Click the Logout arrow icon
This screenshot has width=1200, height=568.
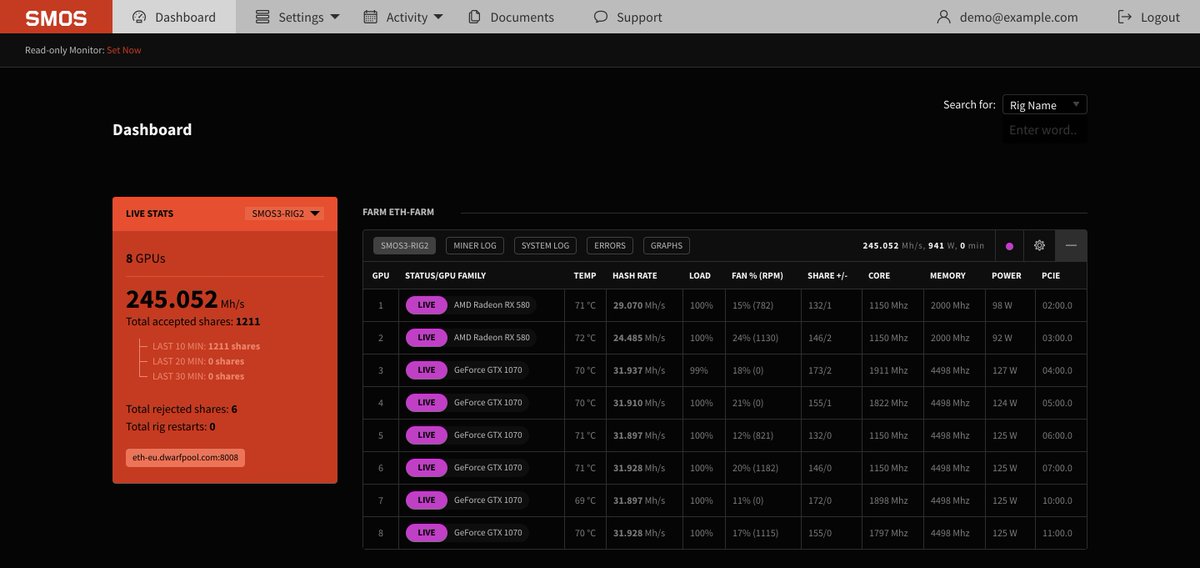[x=1124, y=17]
